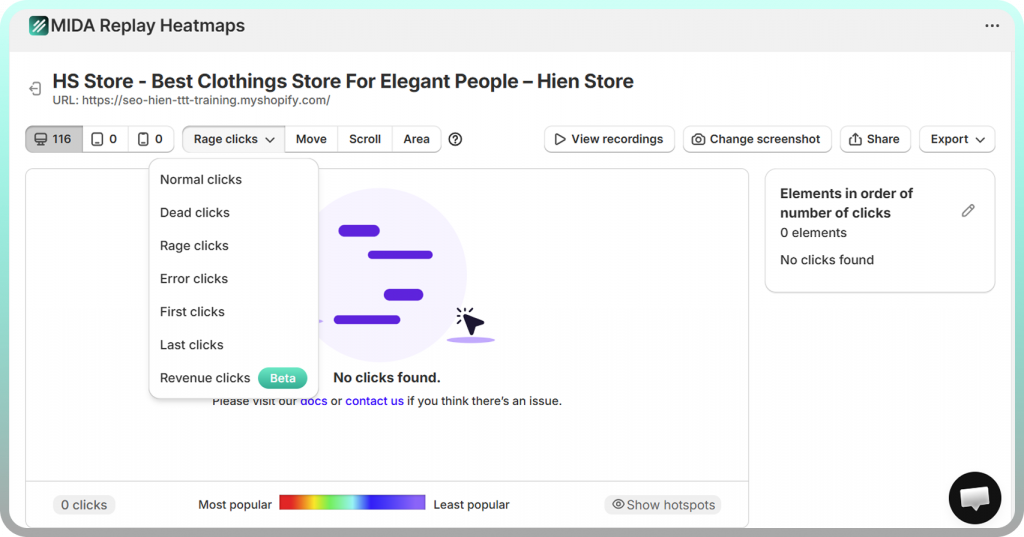This screenshot has width=1024, height=537.
Task: Select the tablet device filter icon
Action: tap(105, 139)
